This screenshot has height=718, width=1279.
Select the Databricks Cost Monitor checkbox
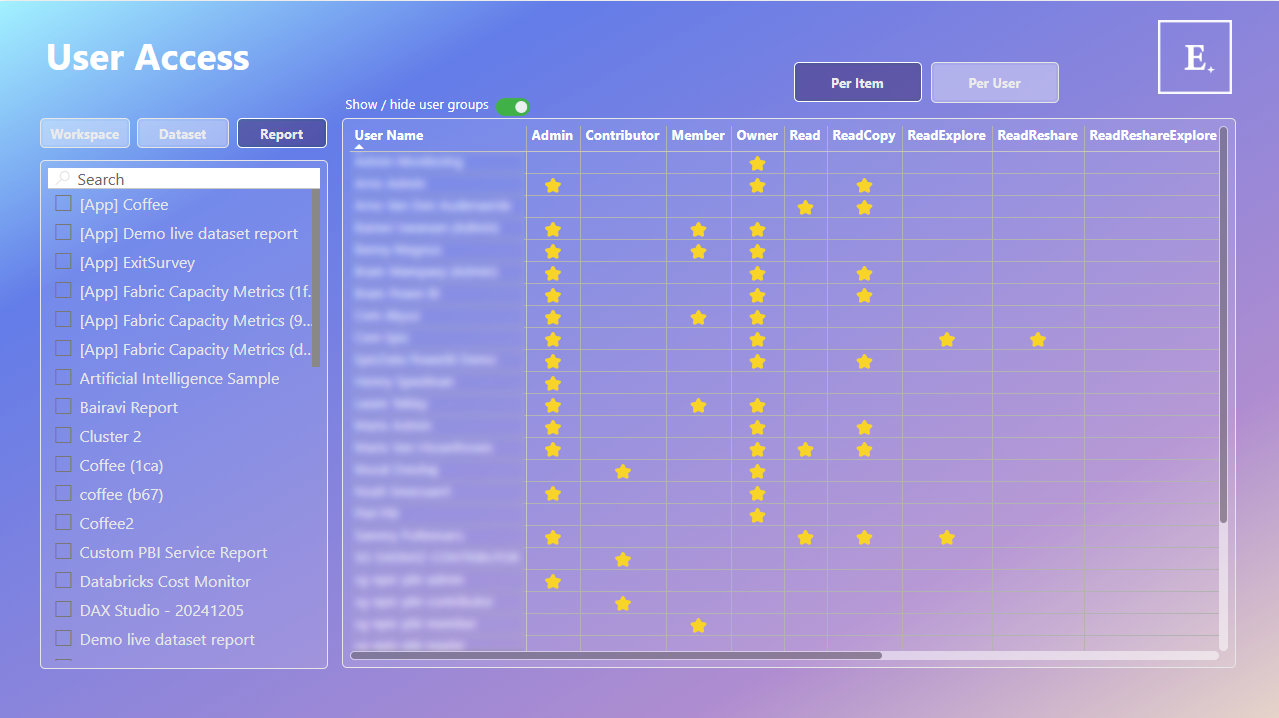pos(63,581)
